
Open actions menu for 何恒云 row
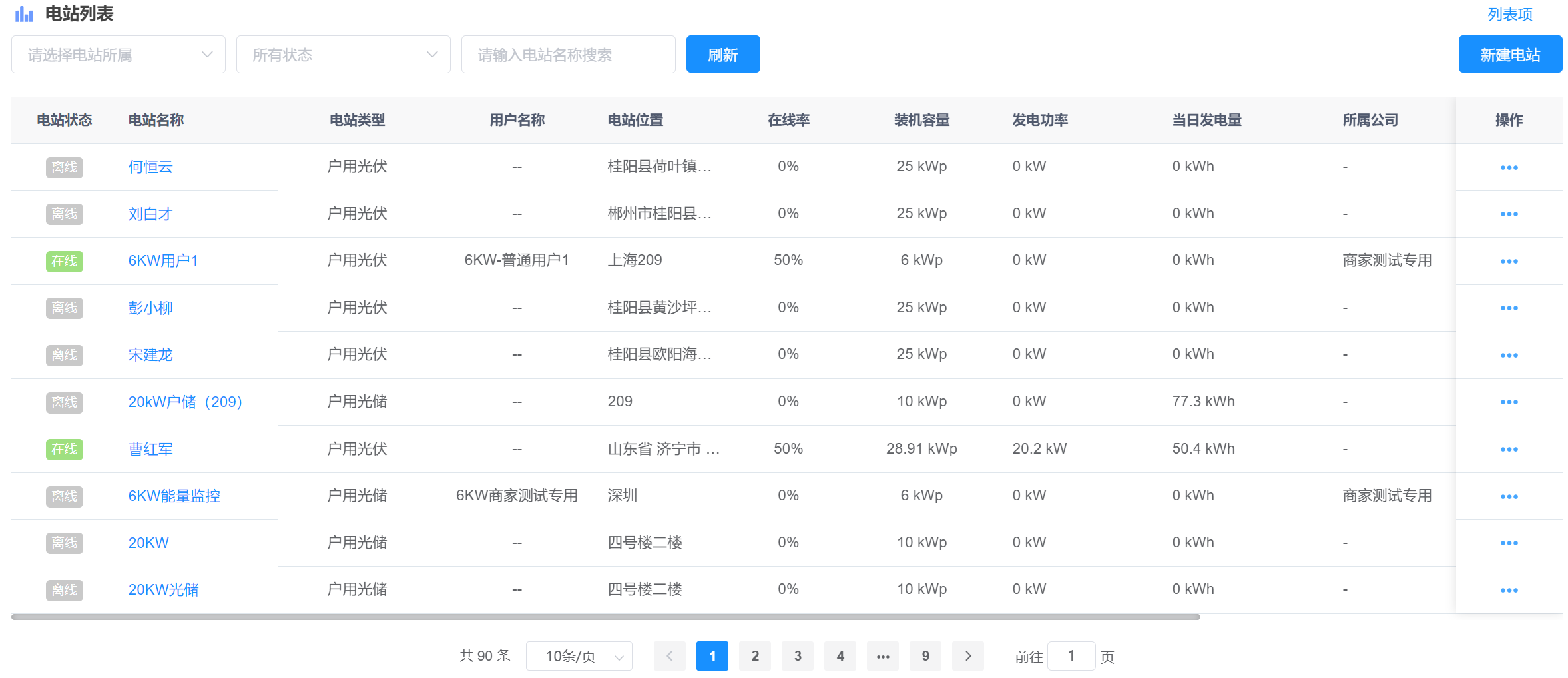point(1509,167)
